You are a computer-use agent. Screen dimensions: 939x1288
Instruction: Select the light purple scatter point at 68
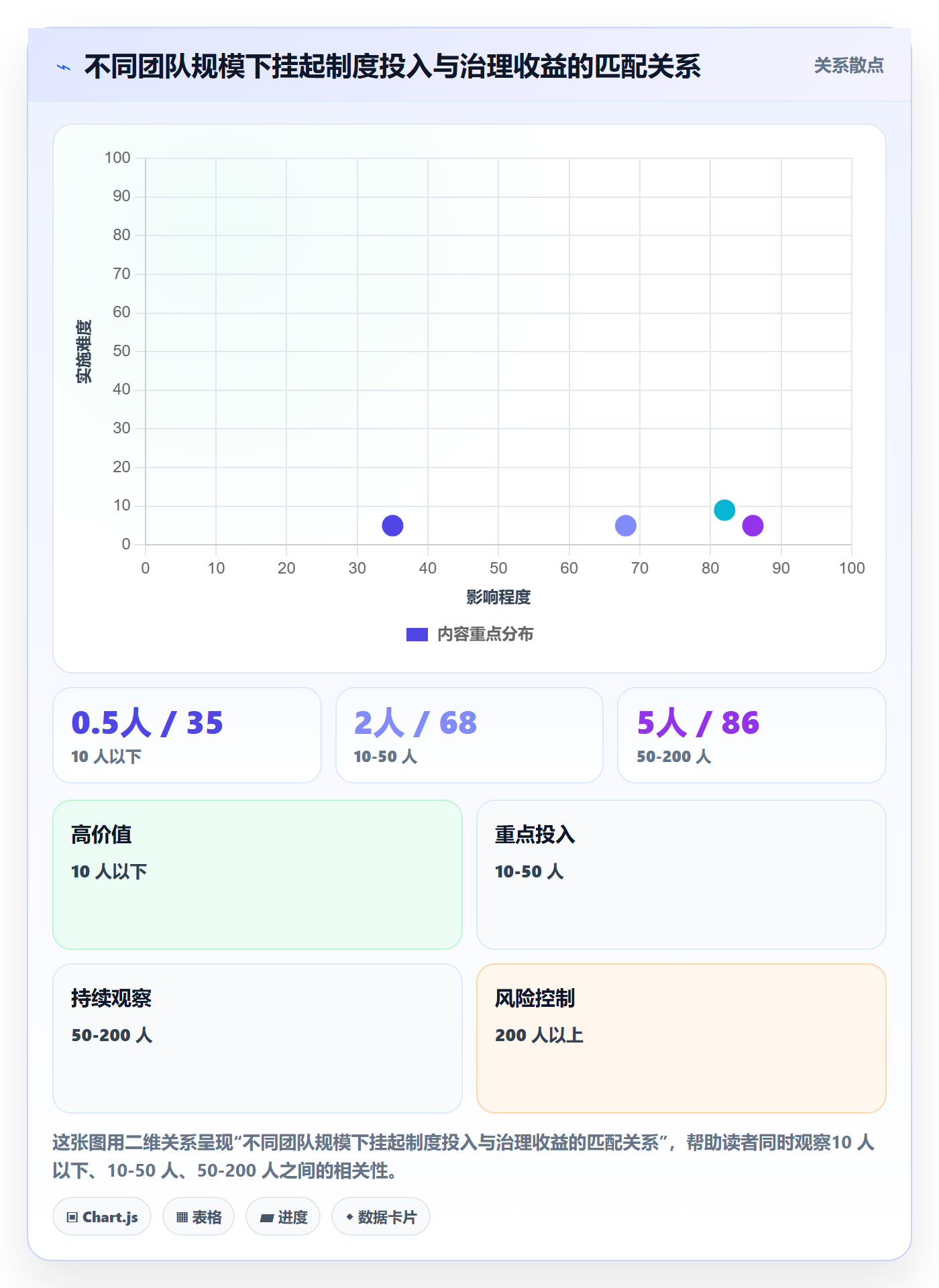[626, 525]
